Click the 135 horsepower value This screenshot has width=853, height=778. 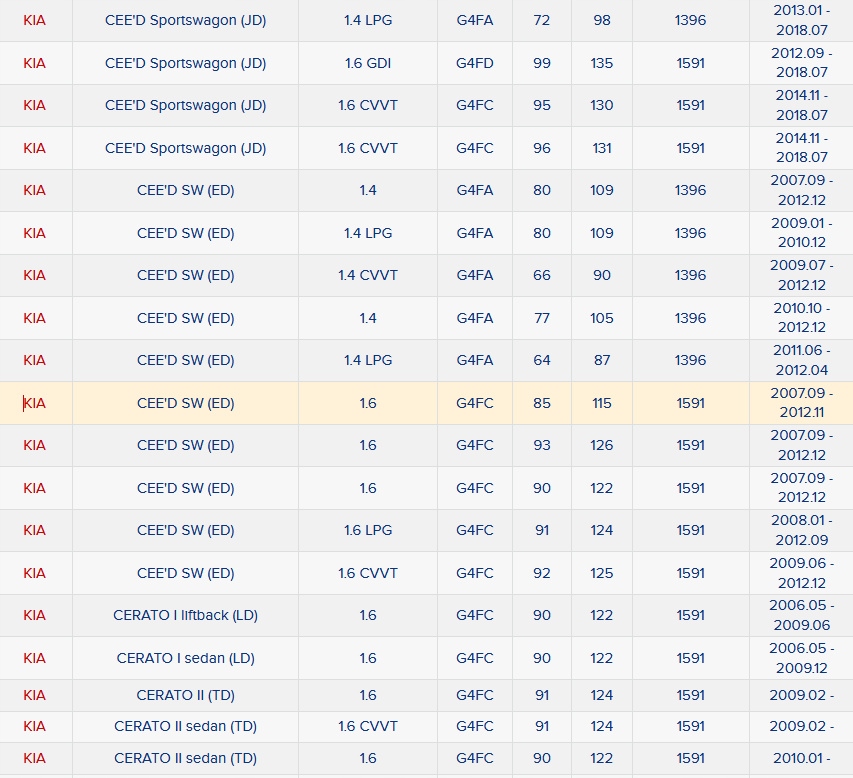[x=602, y=63]
